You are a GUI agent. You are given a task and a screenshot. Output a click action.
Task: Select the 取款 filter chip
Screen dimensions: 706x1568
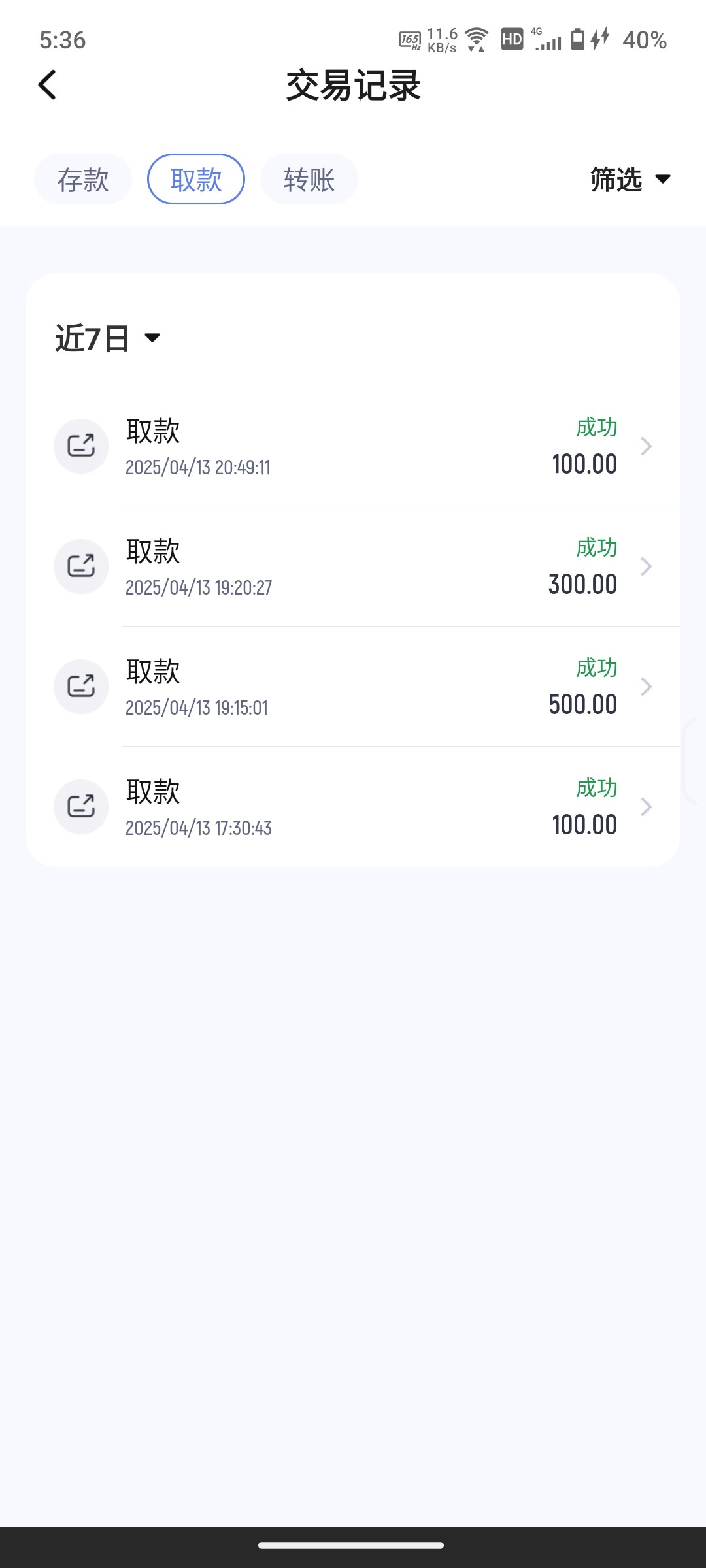(x=196, y=179)
